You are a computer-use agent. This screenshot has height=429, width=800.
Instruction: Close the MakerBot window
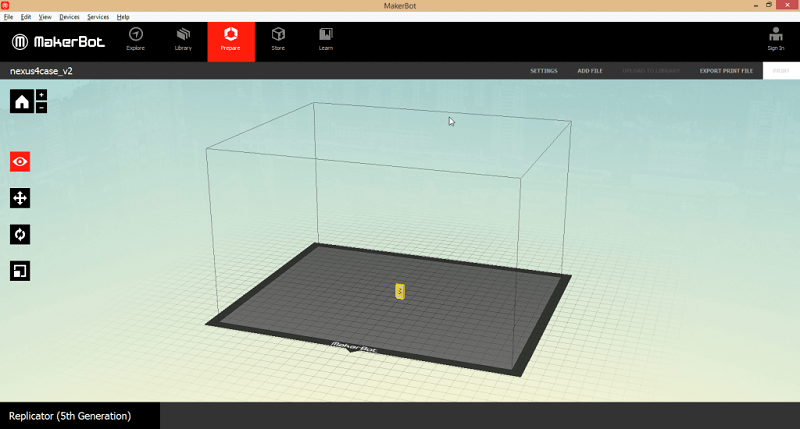(788, 5)
